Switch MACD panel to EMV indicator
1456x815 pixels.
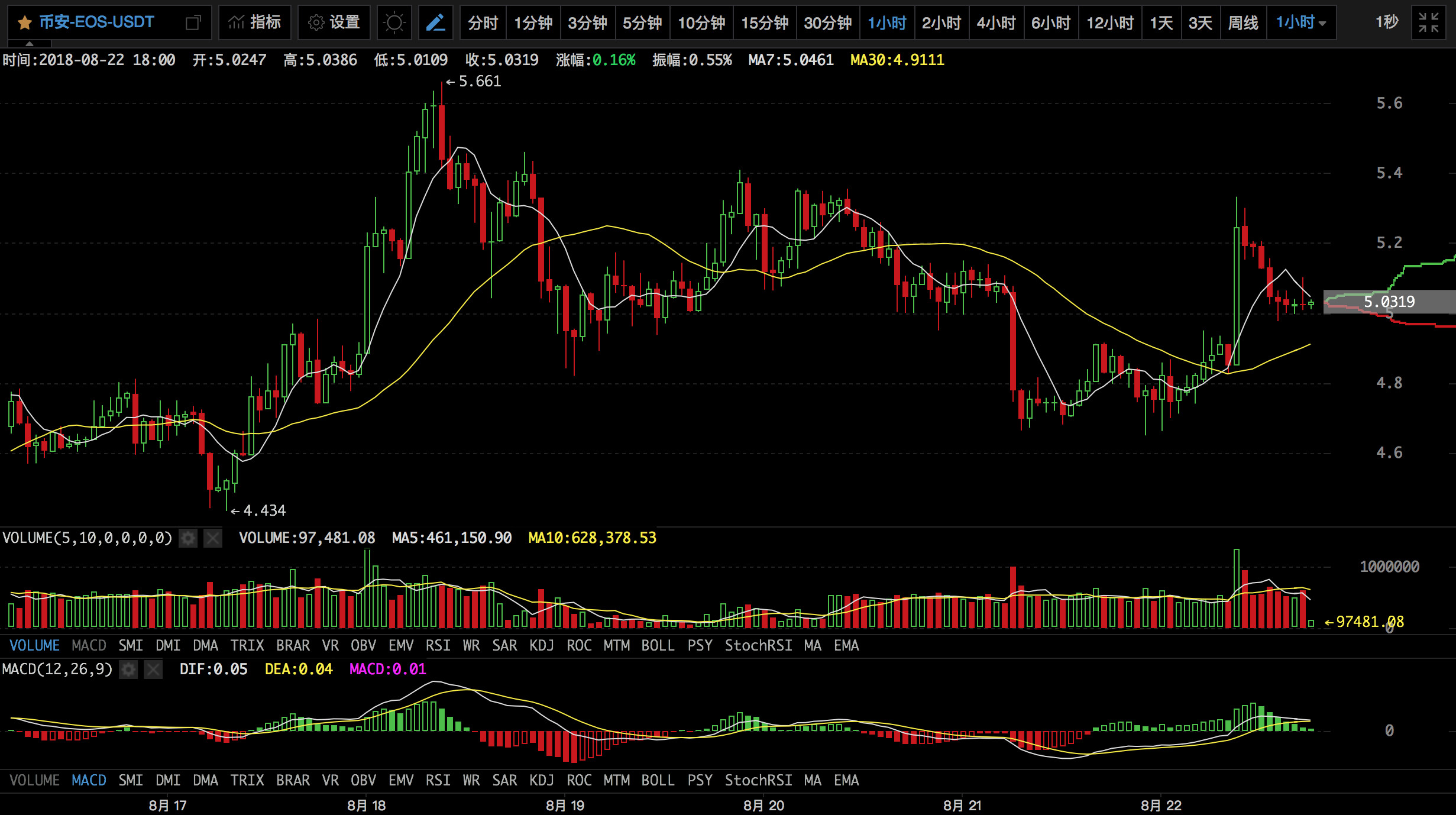pyautogui.click(x=401, y=780)
